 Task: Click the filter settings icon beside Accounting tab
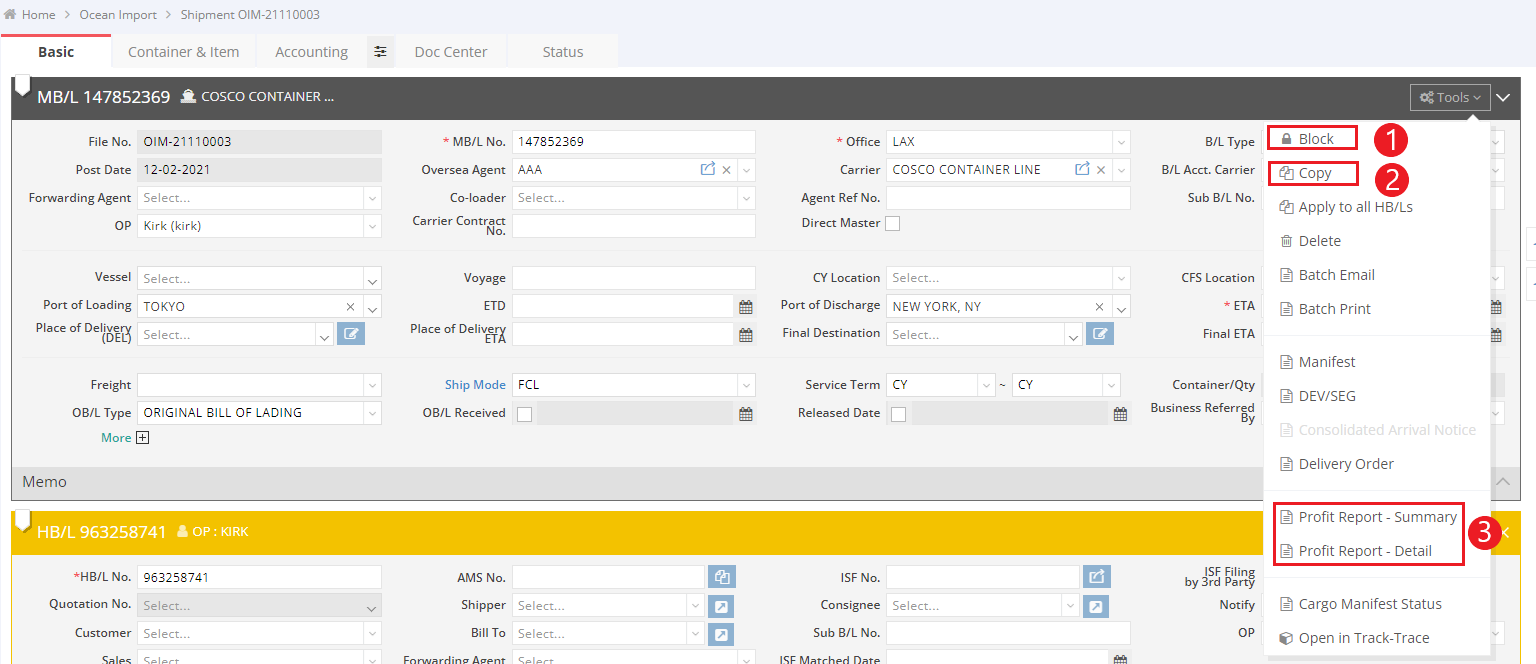tap(380, 52)
